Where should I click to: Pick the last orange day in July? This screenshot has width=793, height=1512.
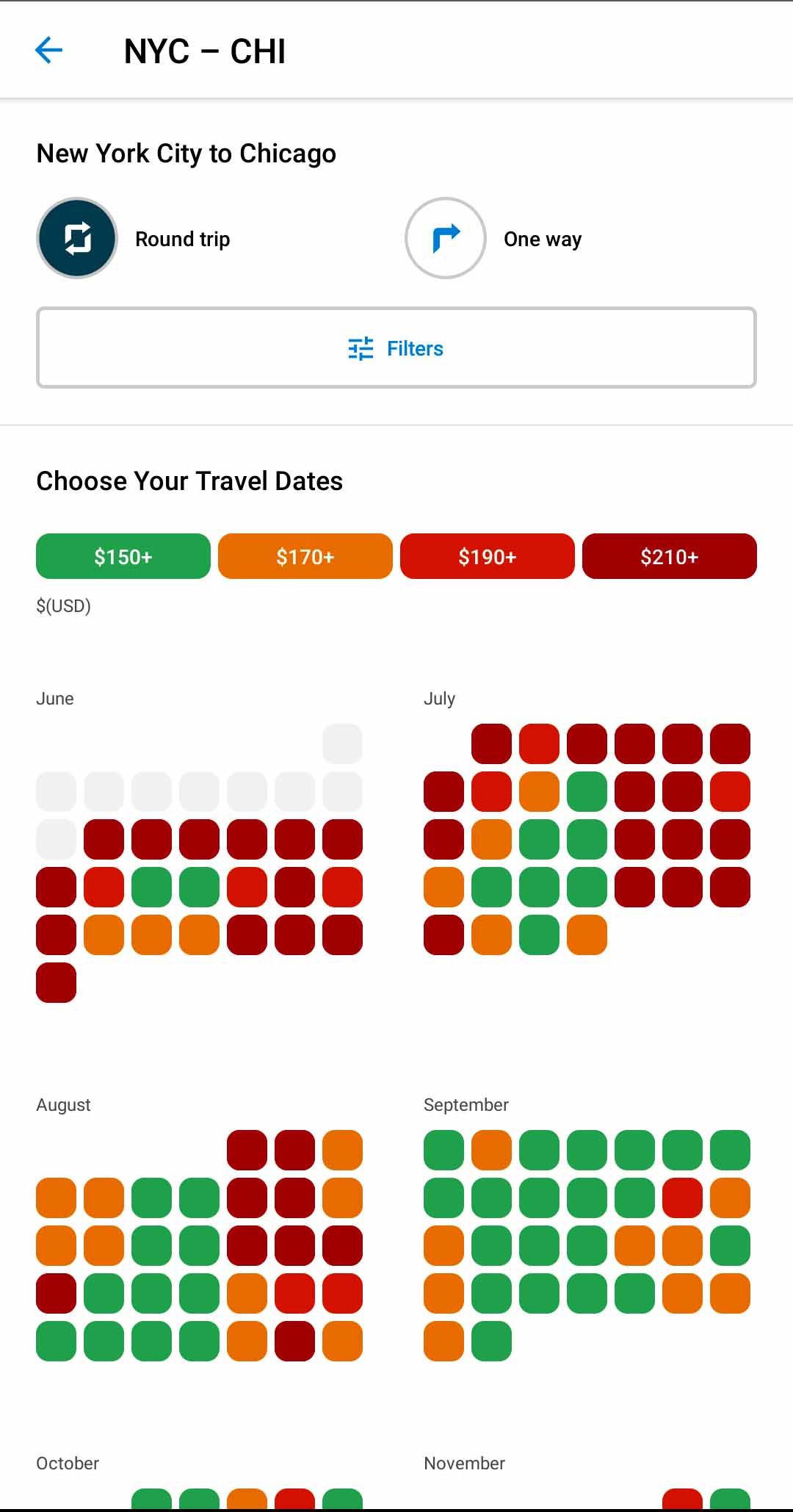pos(587,935)
